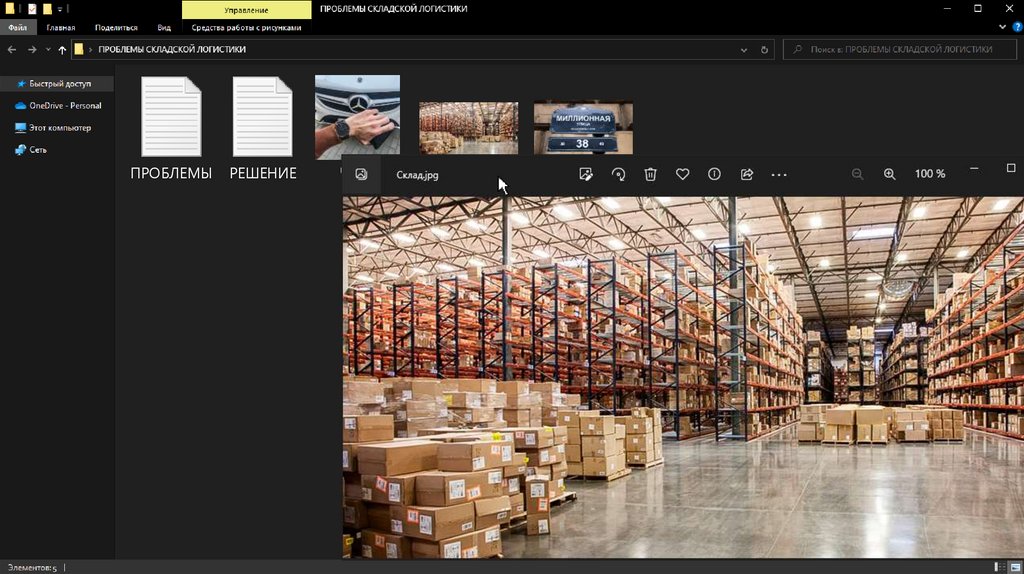The width and height of the screenshot is (1024, 574).
Task: Zoom out using the minus magnifier
Action: [857, 174]
